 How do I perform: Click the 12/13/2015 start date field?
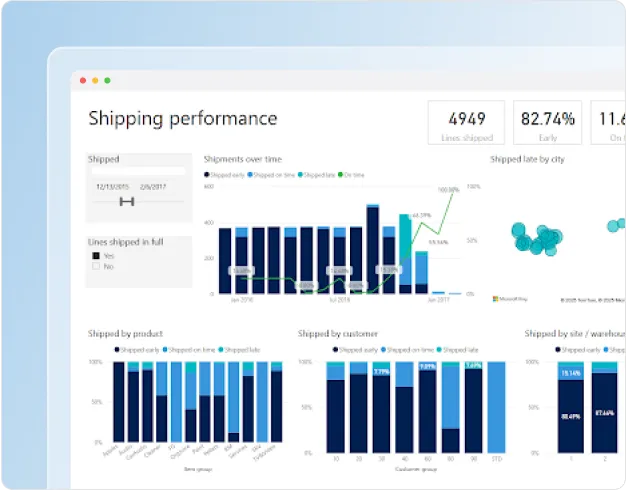pos(113,187)
